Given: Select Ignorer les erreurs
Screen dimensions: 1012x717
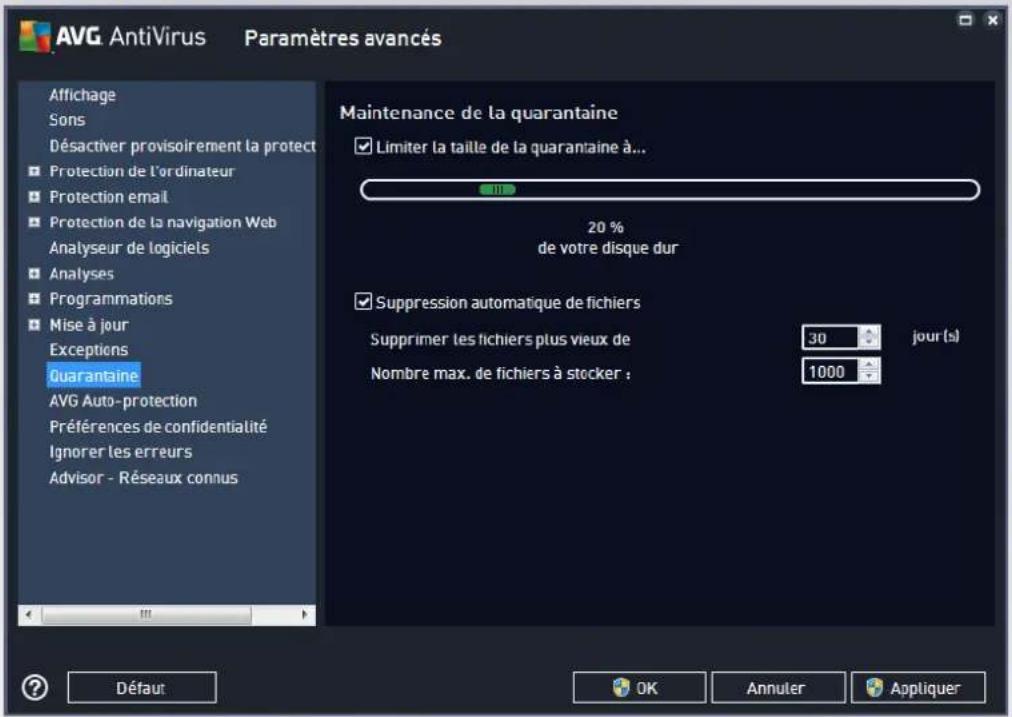Looking at the screenshot, I should (x=121, y=452).
